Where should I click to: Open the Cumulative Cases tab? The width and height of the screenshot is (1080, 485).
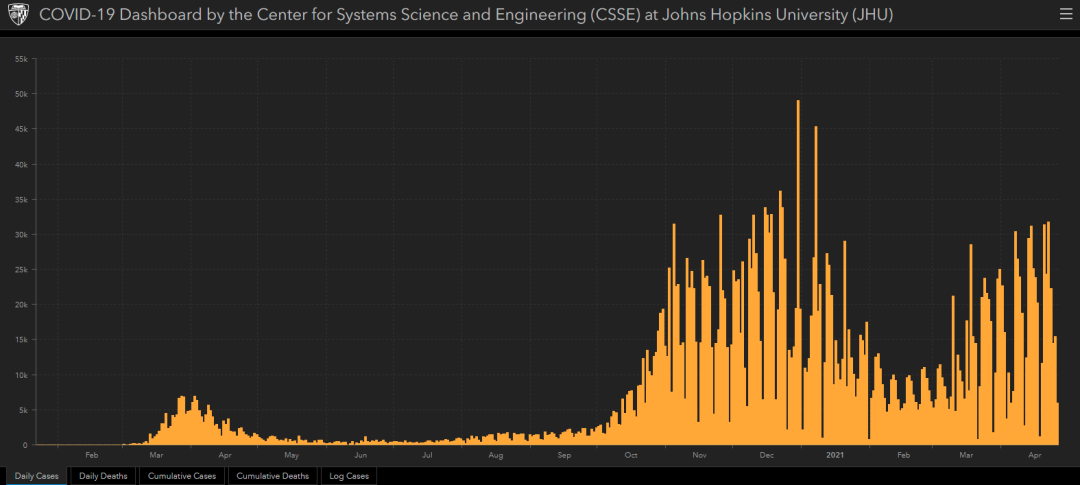pos(182,476)
